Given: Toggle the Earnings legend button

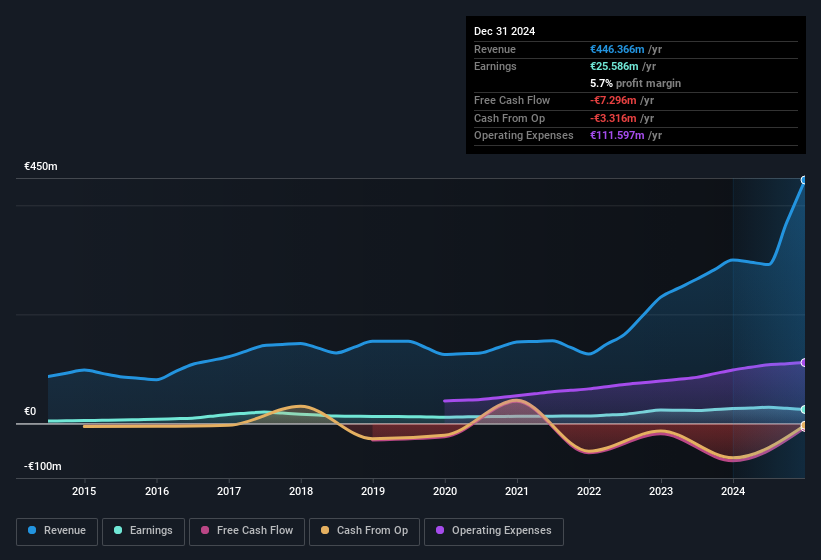Looking at the screenshot, I should click(x=143, y=531).
